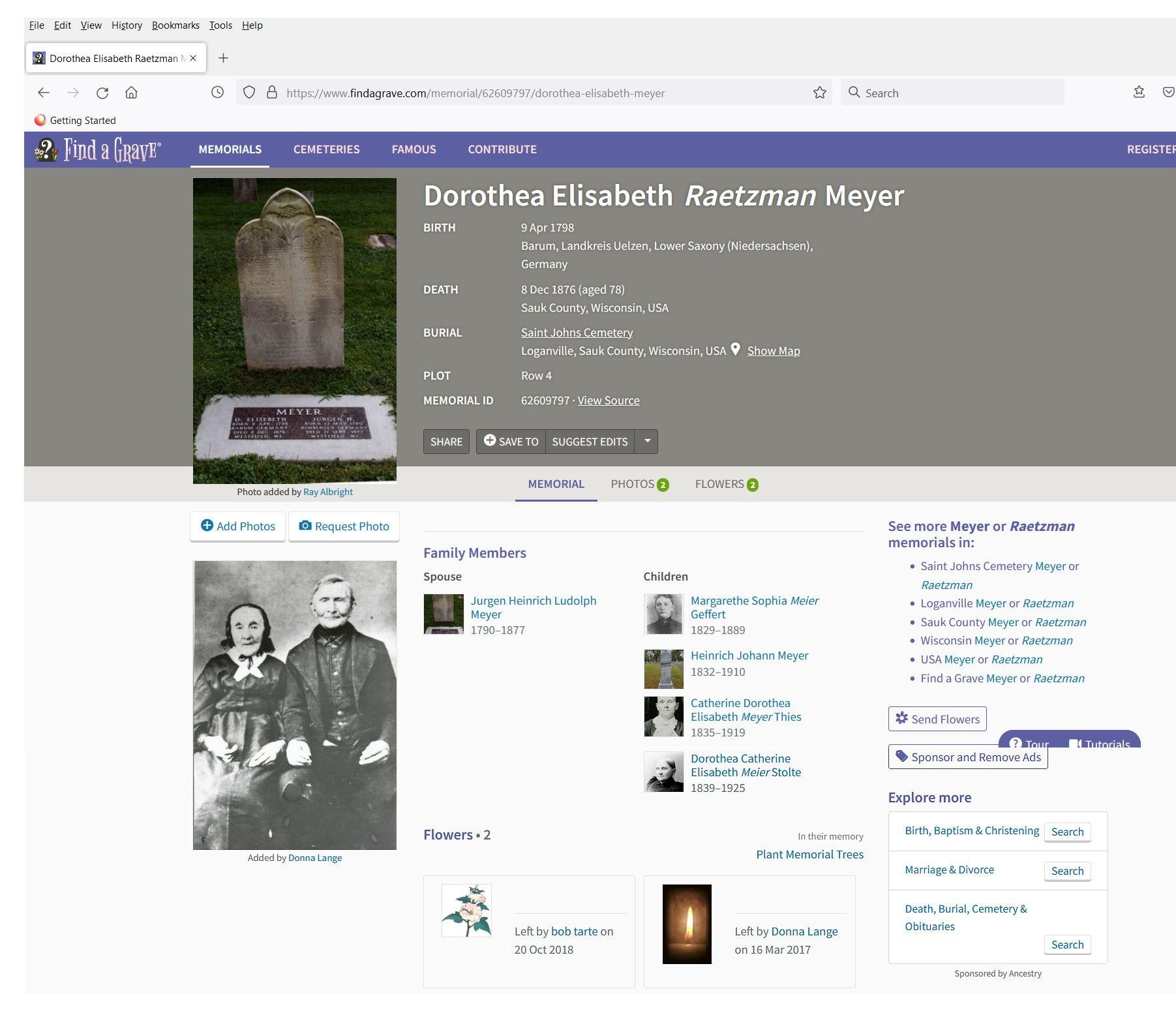The image size is (1176, 1013).
Task: Click the Share button
Action: 446,442
